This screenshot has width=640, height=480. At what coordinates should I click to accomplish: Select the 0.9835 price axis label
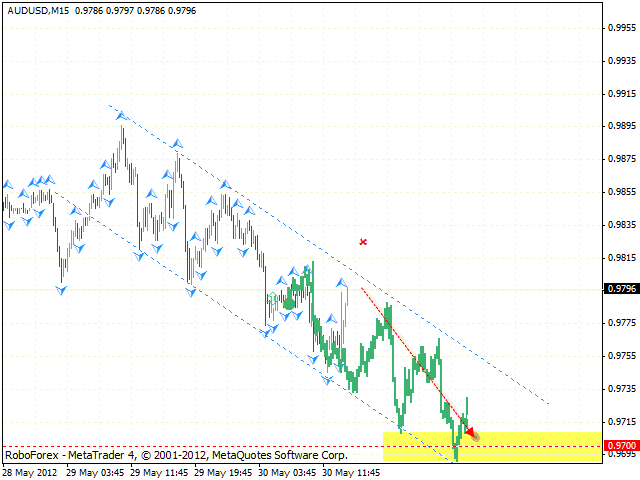click(620, 224)
